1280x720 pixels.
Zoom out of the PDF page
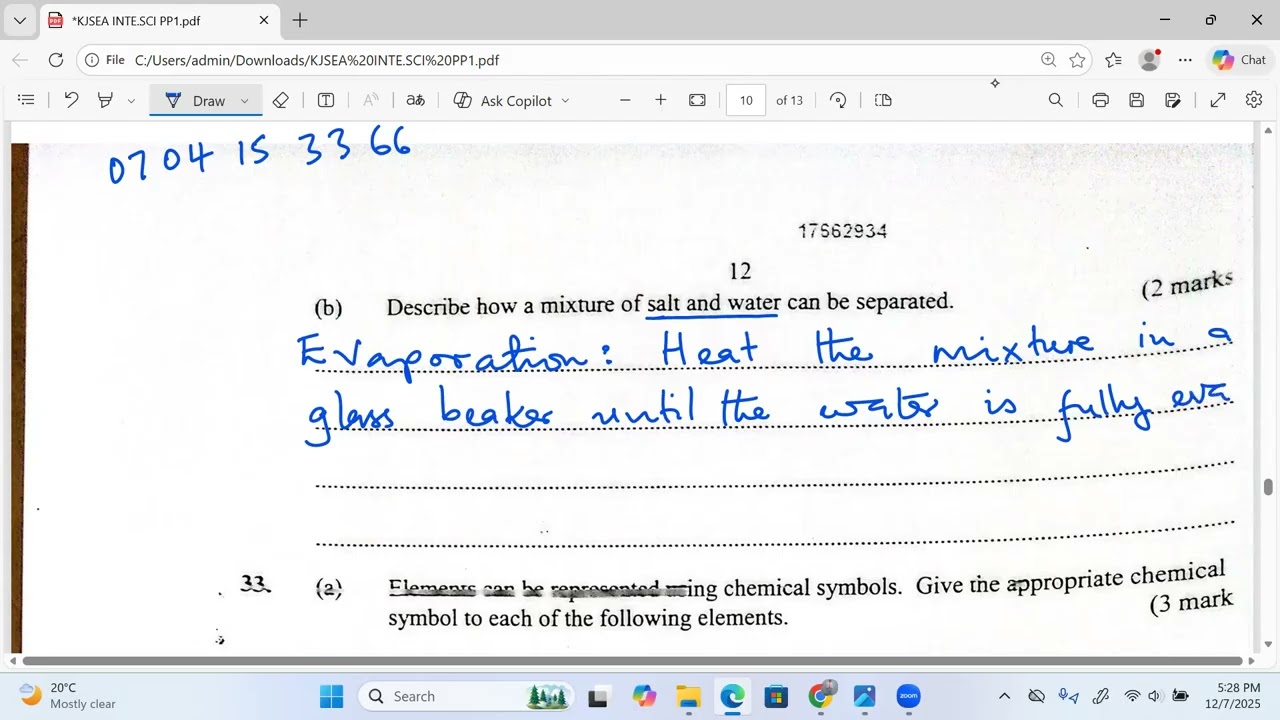click(x=625, y=100)
